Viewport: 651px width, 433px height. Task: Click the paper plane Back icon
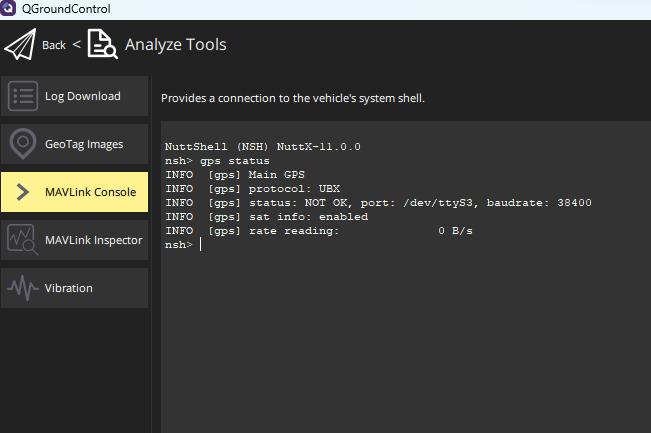click(20, 45)
